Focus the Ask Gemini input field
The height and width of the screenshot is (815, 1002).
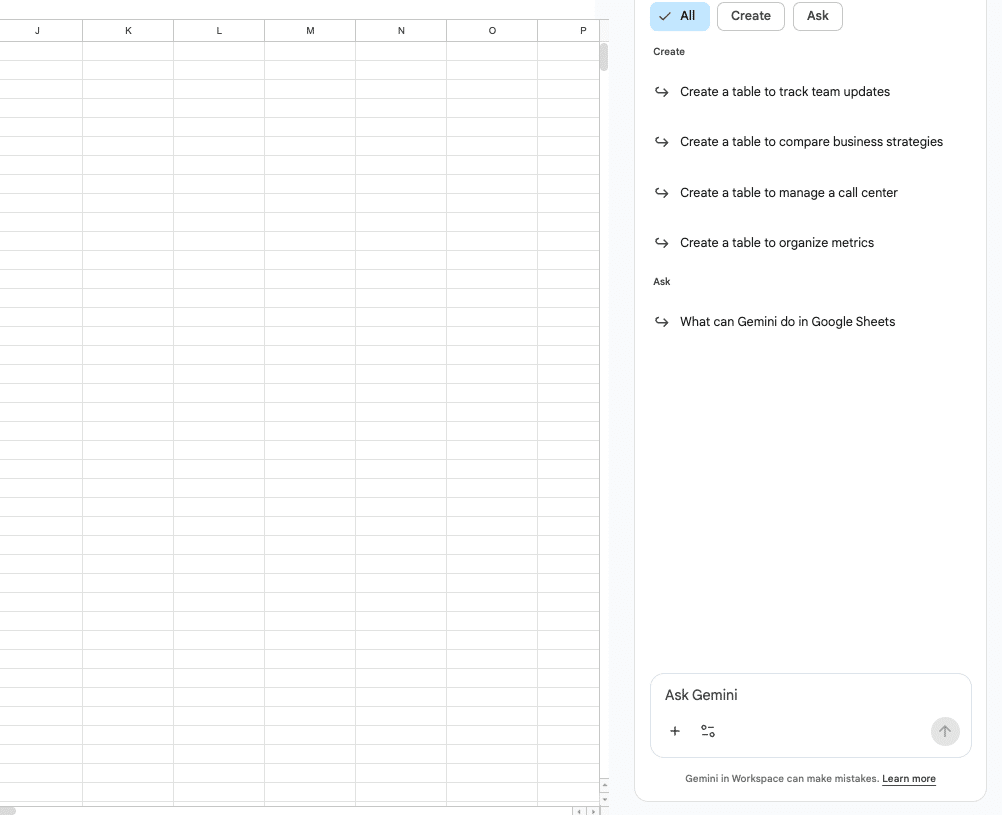click(x=810, y=695)
